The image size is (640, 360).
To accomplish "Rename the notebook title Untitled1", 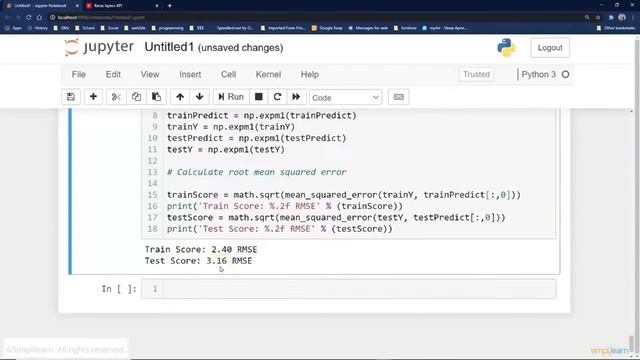I will click(x=169, y=47).
